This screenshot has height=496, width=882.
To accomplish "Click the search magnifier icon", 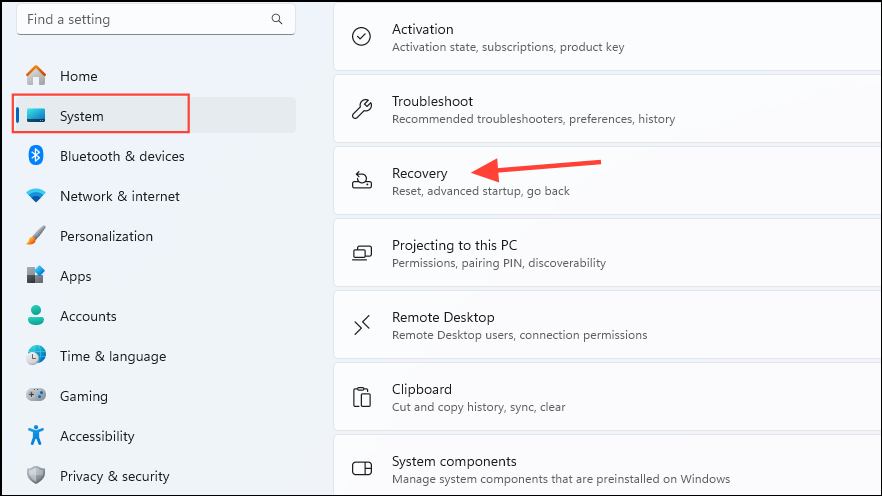I will coord(277,19).
